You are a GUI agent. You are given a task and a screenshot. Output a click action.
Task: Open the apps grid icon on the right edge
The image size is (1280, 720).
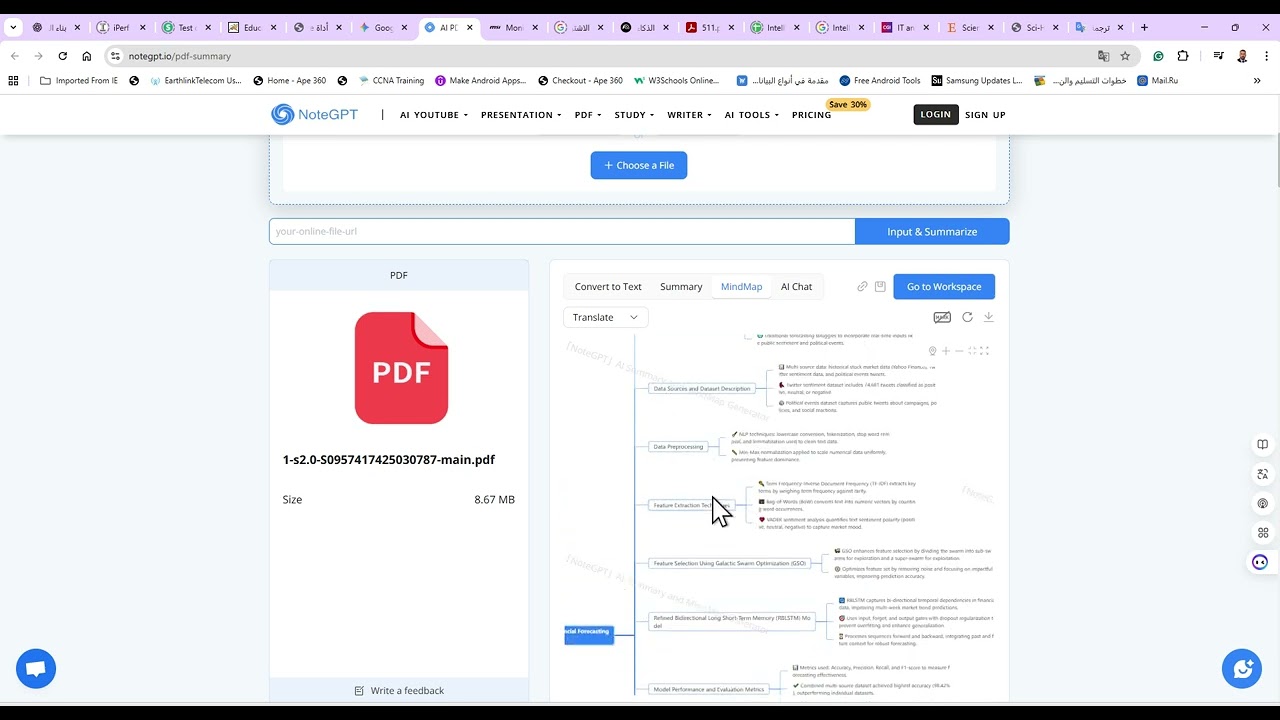[x=1262, y=532]
